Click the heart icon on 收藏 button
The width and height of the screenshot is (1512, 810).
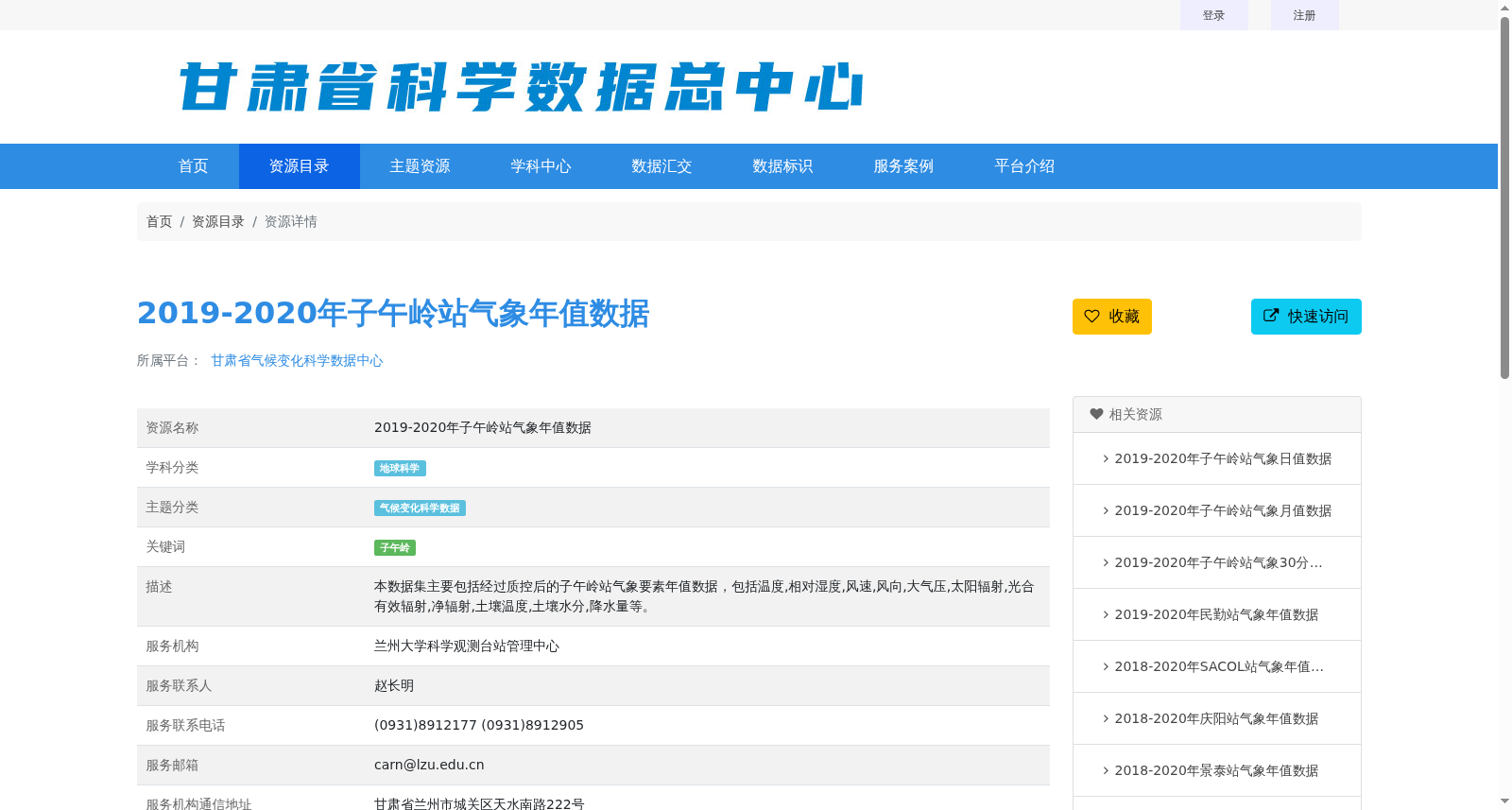click(x=1091, y=317)
